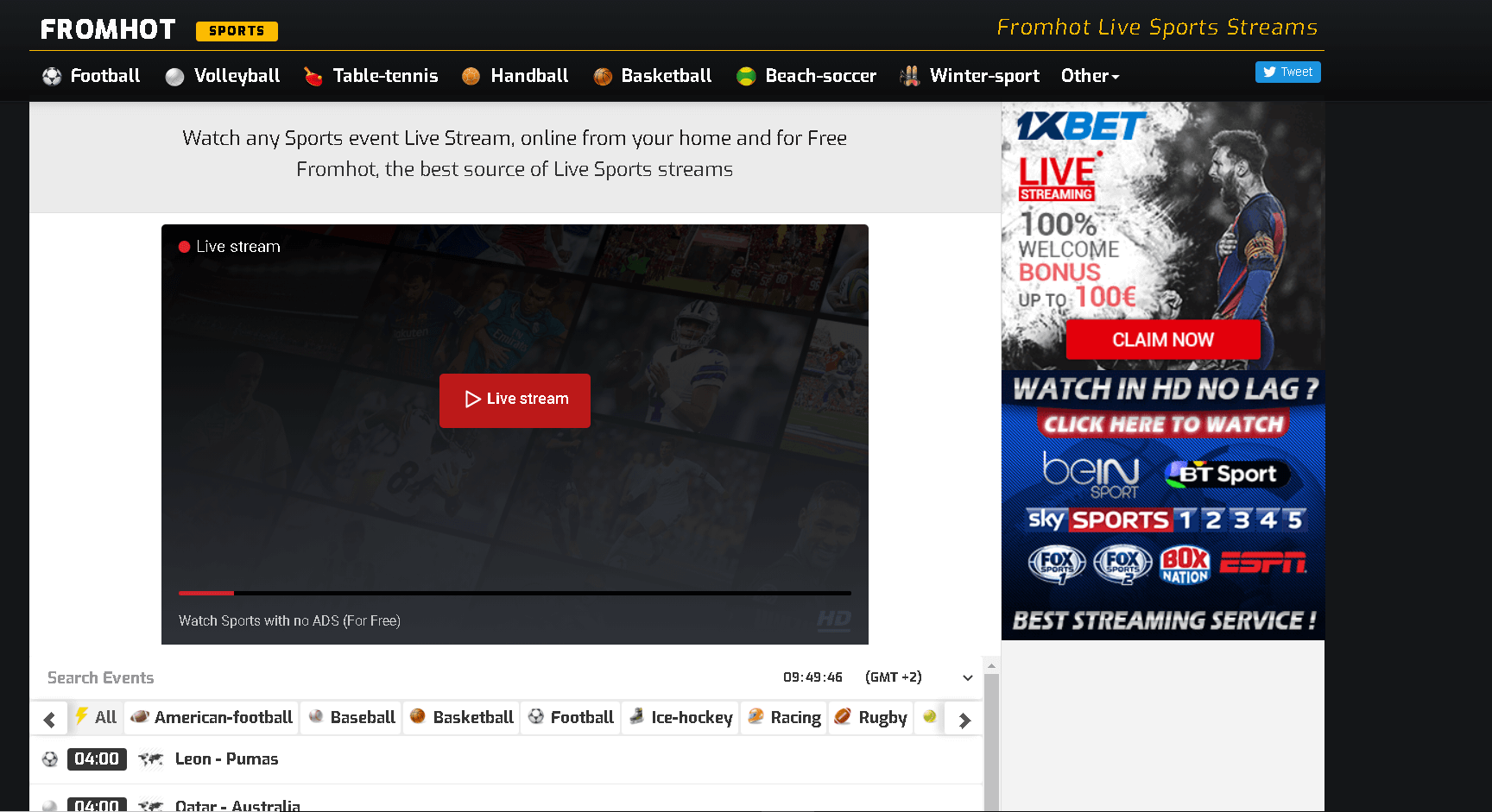Show the Rugby events tab
Viewport: 1492px width, 812px height.
point(871,717)
